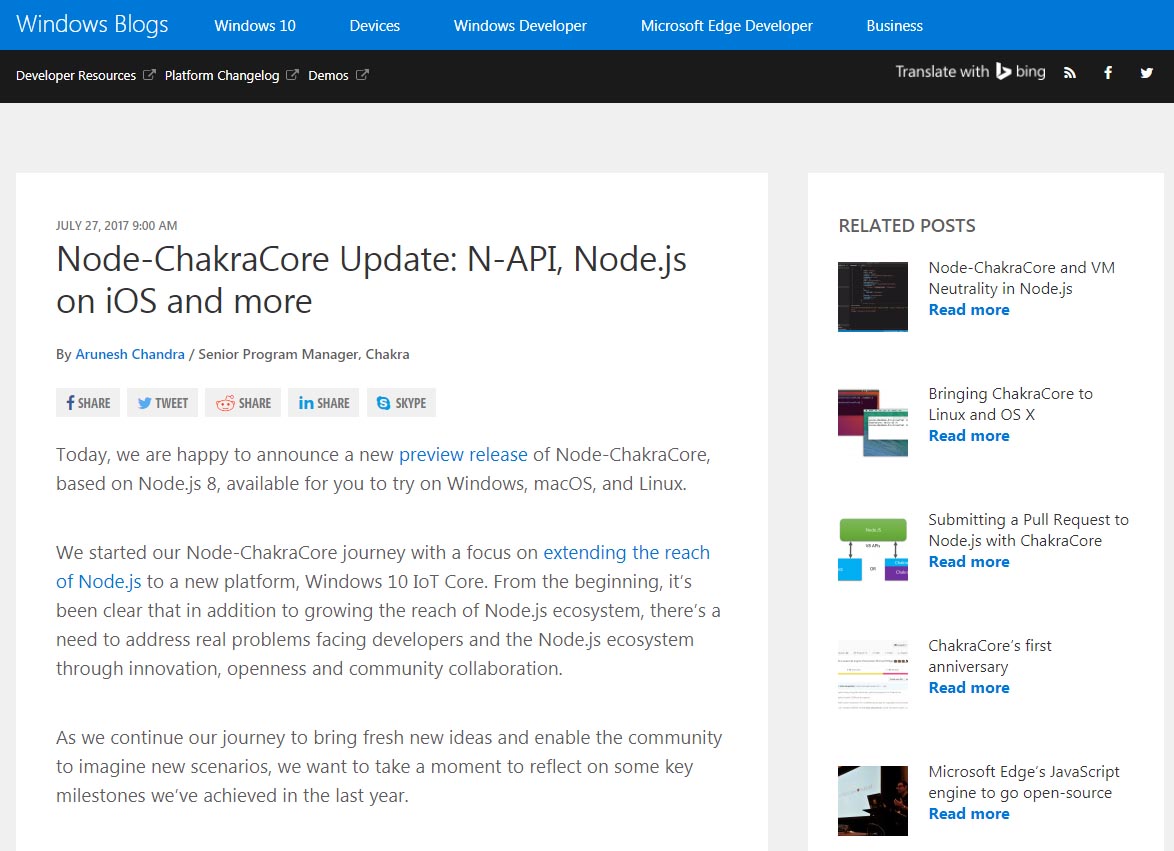Open the Facebook icon in the header
This screenshot has height=851, width=1174.
(x=1107, y=72)
